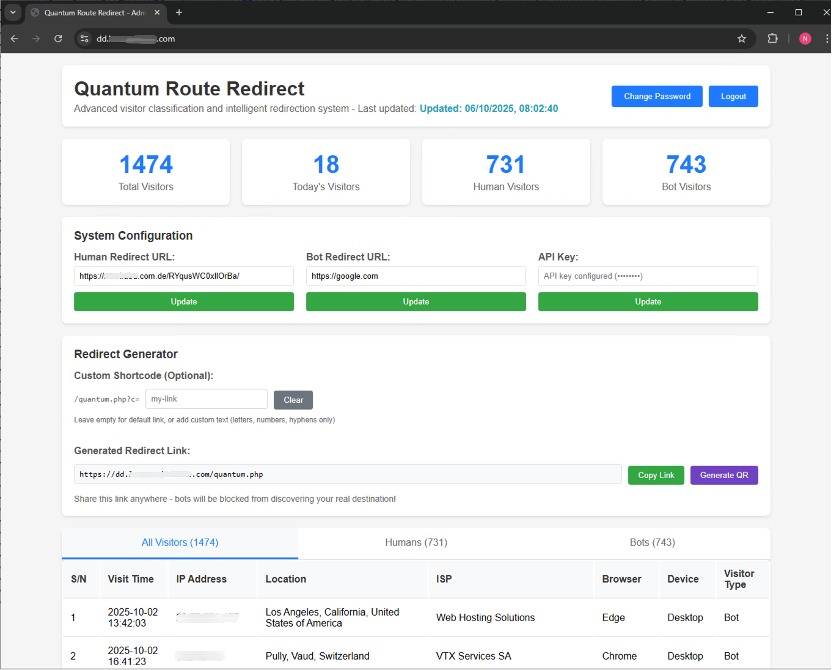This screenshot has width=832, height=670.
Task: Switch to the Bots (743) tab
Action: (651, 542)
